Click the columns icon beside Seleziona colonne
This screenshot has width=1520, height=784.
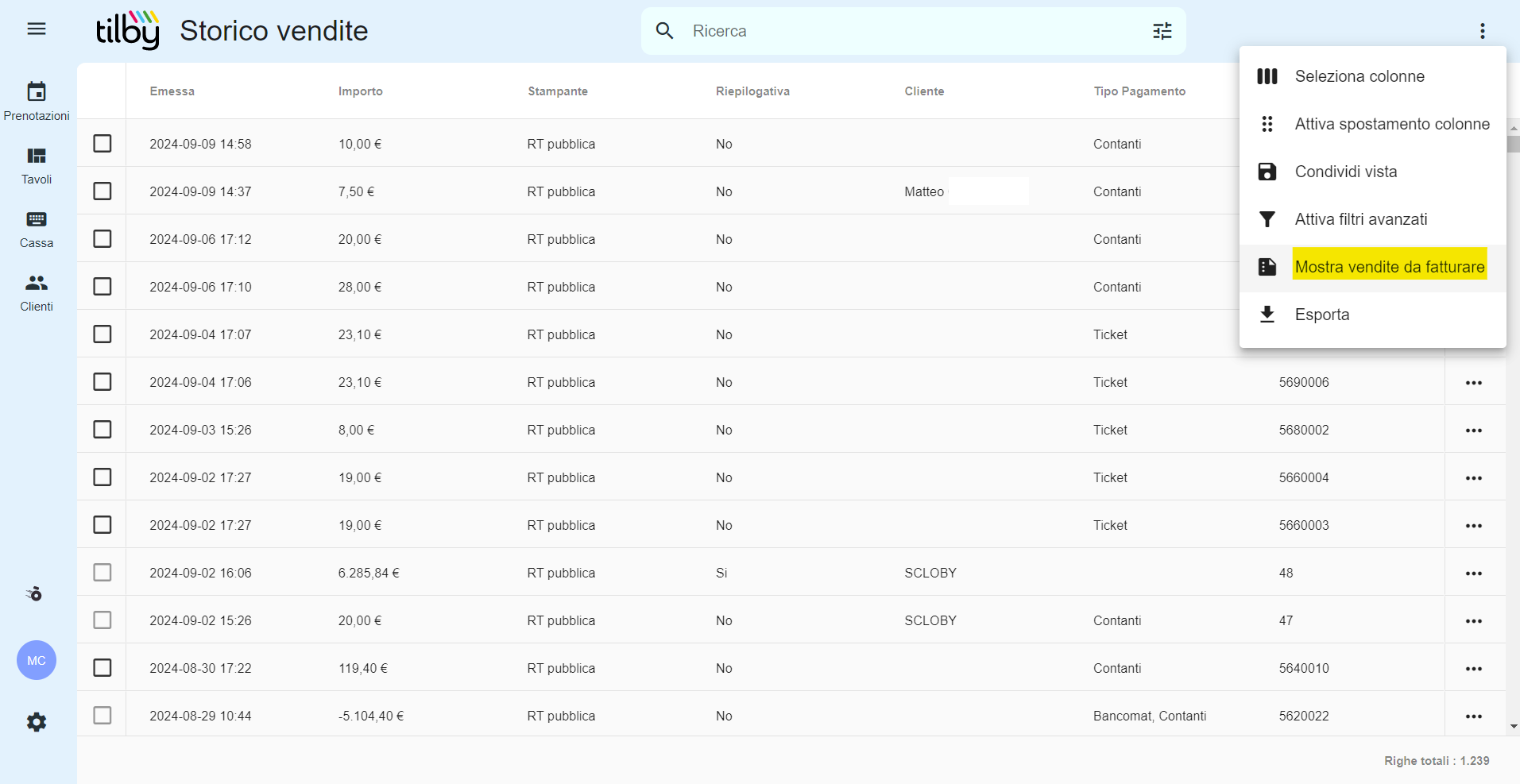pyautogui.click(x=1267, y=76)
